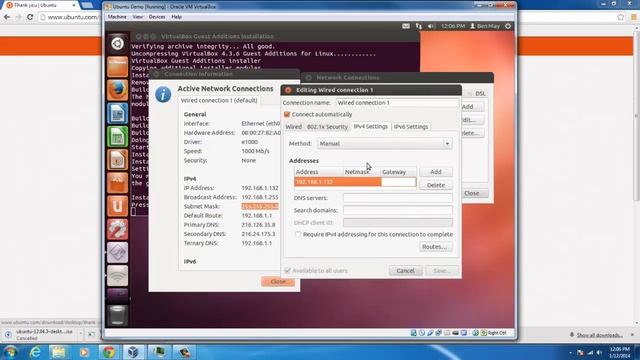The width and height of the screenshot is (640, 360).
Task: Open System Settings from the launcher
Action: click(118, 229)
